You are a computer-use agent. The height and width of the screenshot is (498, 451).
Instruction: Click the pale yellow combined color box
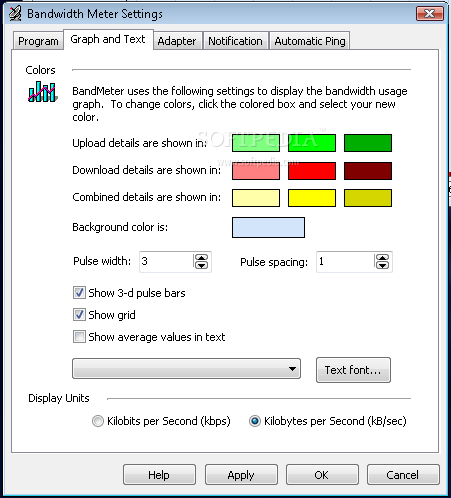pyautogui.click(x=256, y=198)
